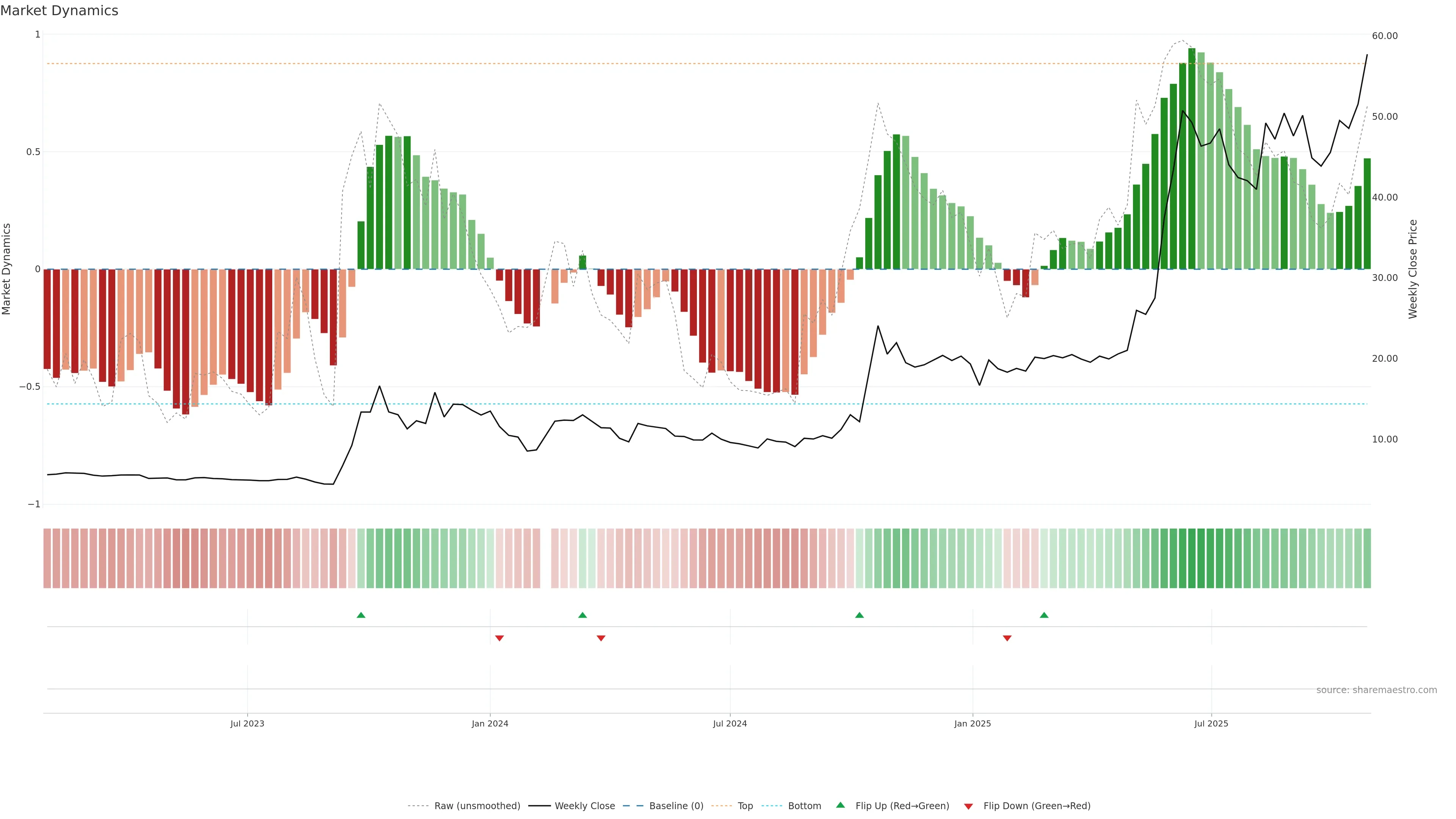Toggle the Bottom threshold legend entry

tap(804, 806)
